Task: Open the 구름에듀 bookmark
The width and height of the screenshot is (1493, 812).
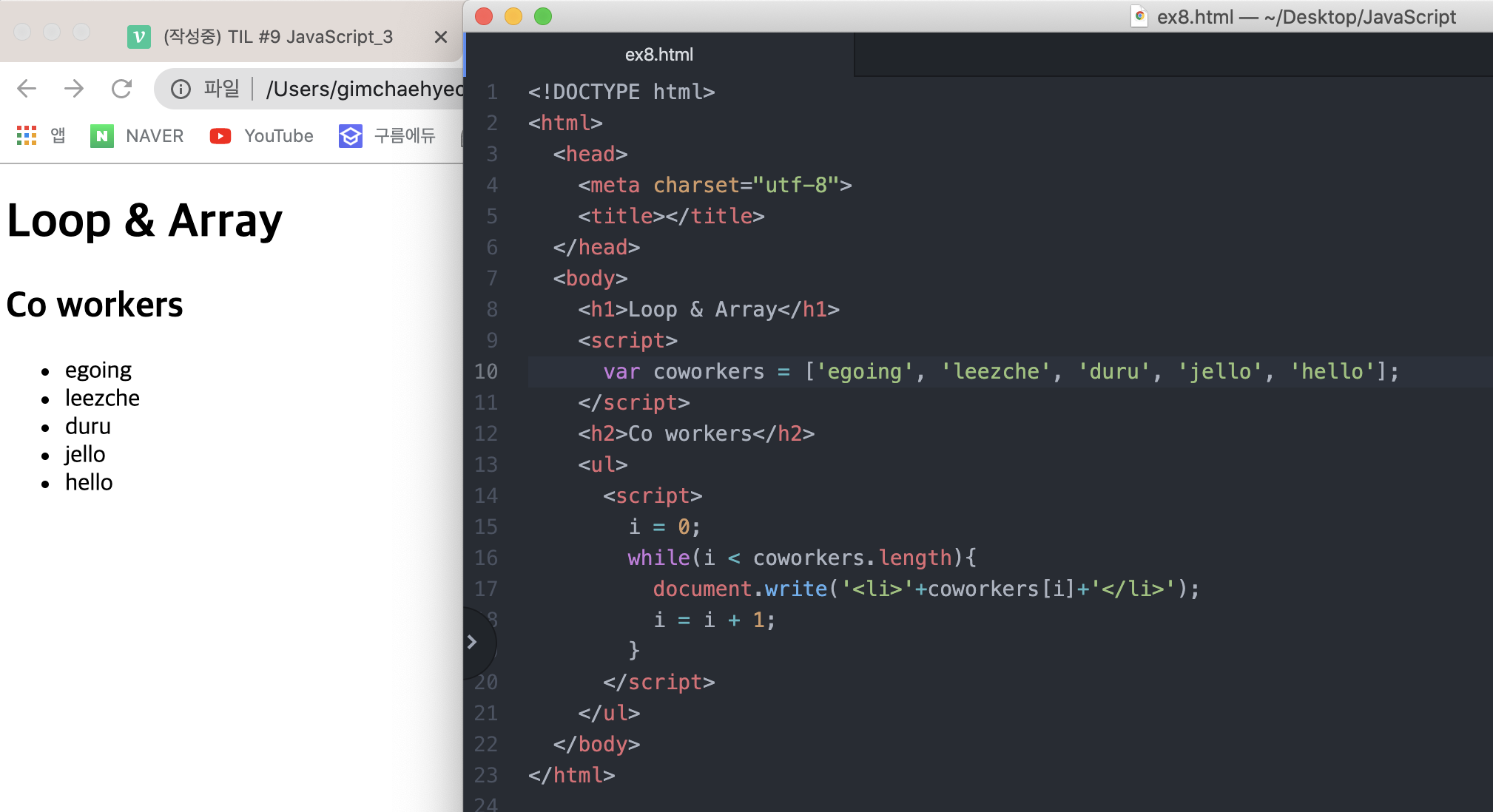Action: [x=388, y=136]
